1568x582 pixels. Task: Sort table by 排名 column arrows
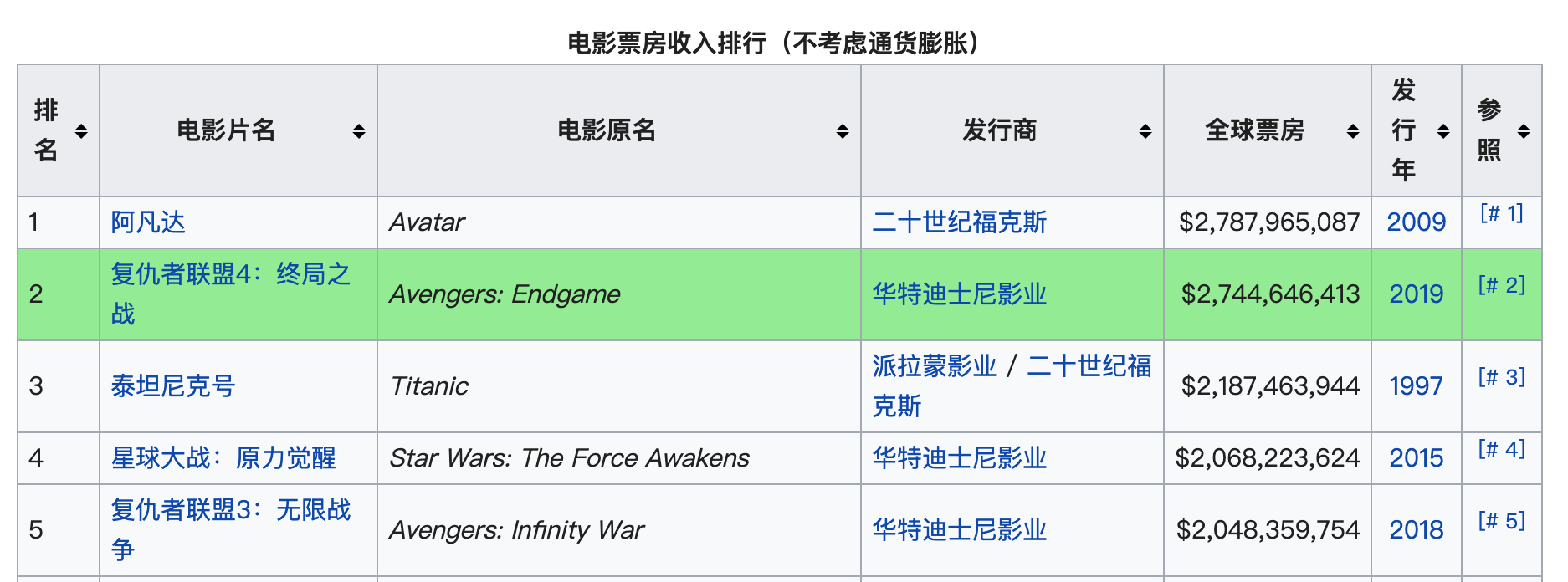coord(81,131)
